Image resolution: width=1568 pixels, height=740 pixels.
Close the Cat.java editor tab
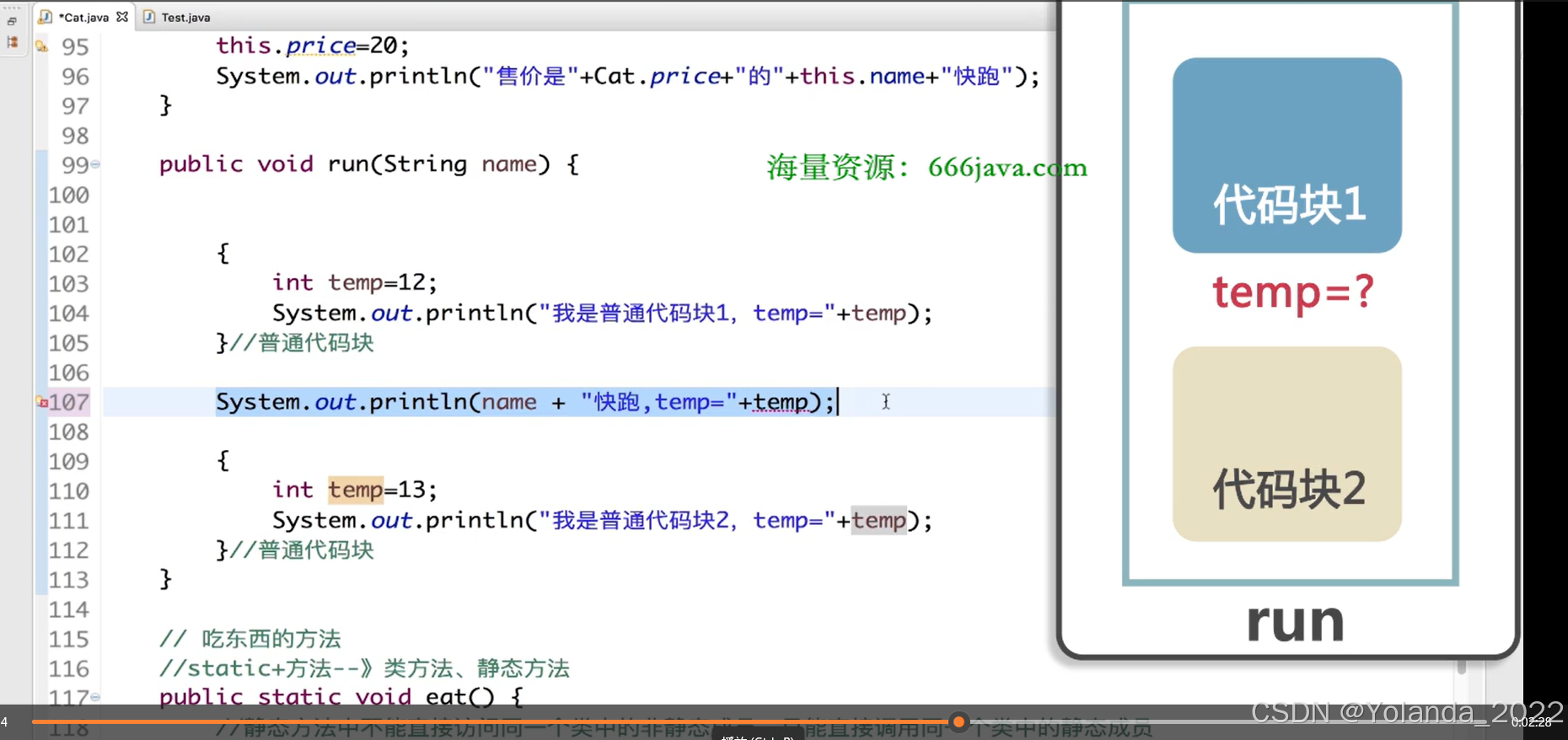pyautogui.click(x=122, y=17)
